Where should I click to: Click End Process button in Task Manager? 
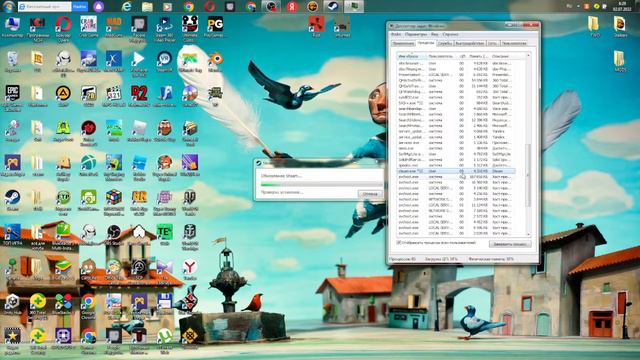[510, 244]
